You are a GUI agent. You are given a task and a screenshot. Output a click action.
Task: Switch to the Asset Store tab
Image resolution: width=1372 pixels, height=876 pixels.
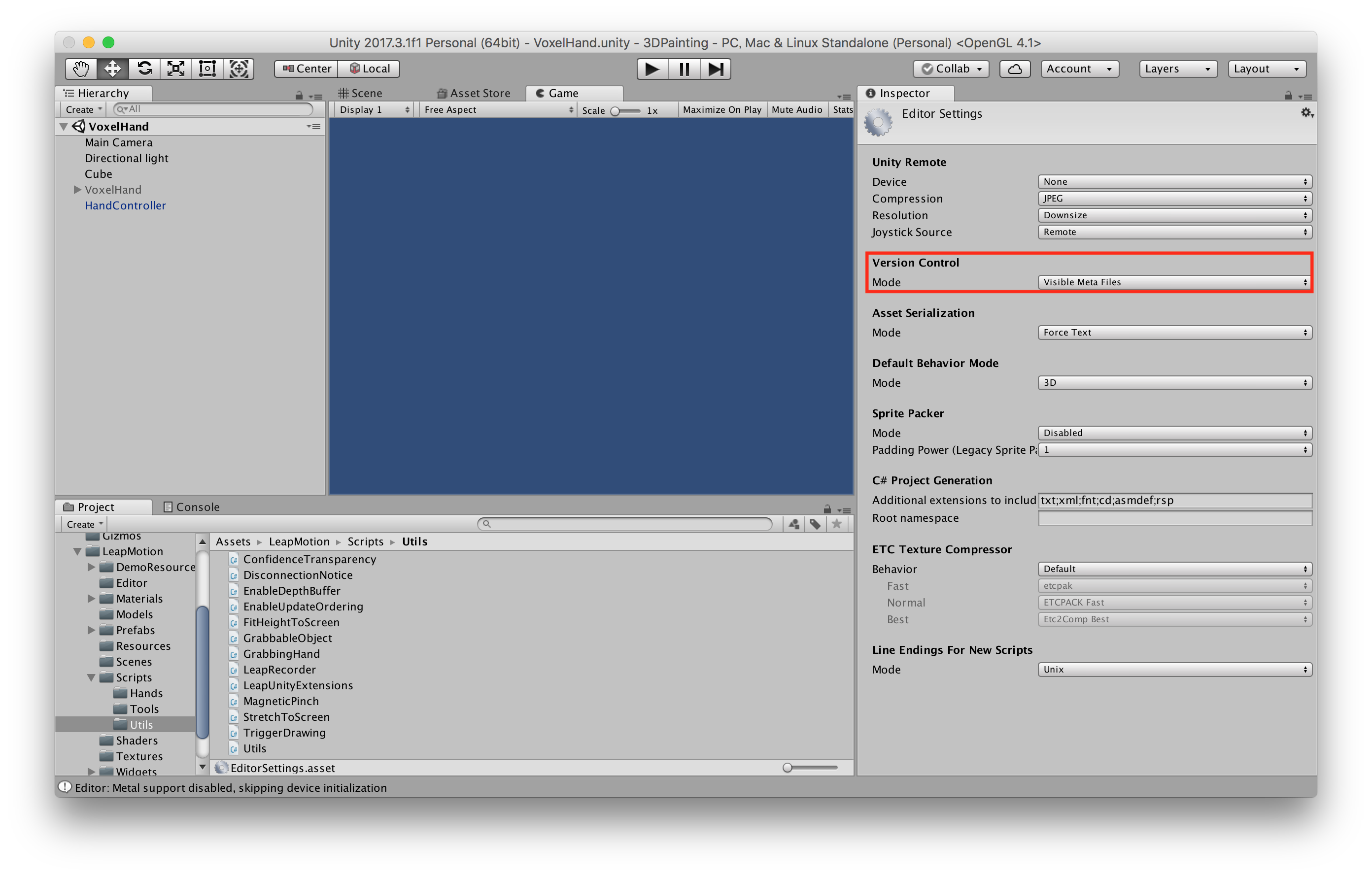474,94
